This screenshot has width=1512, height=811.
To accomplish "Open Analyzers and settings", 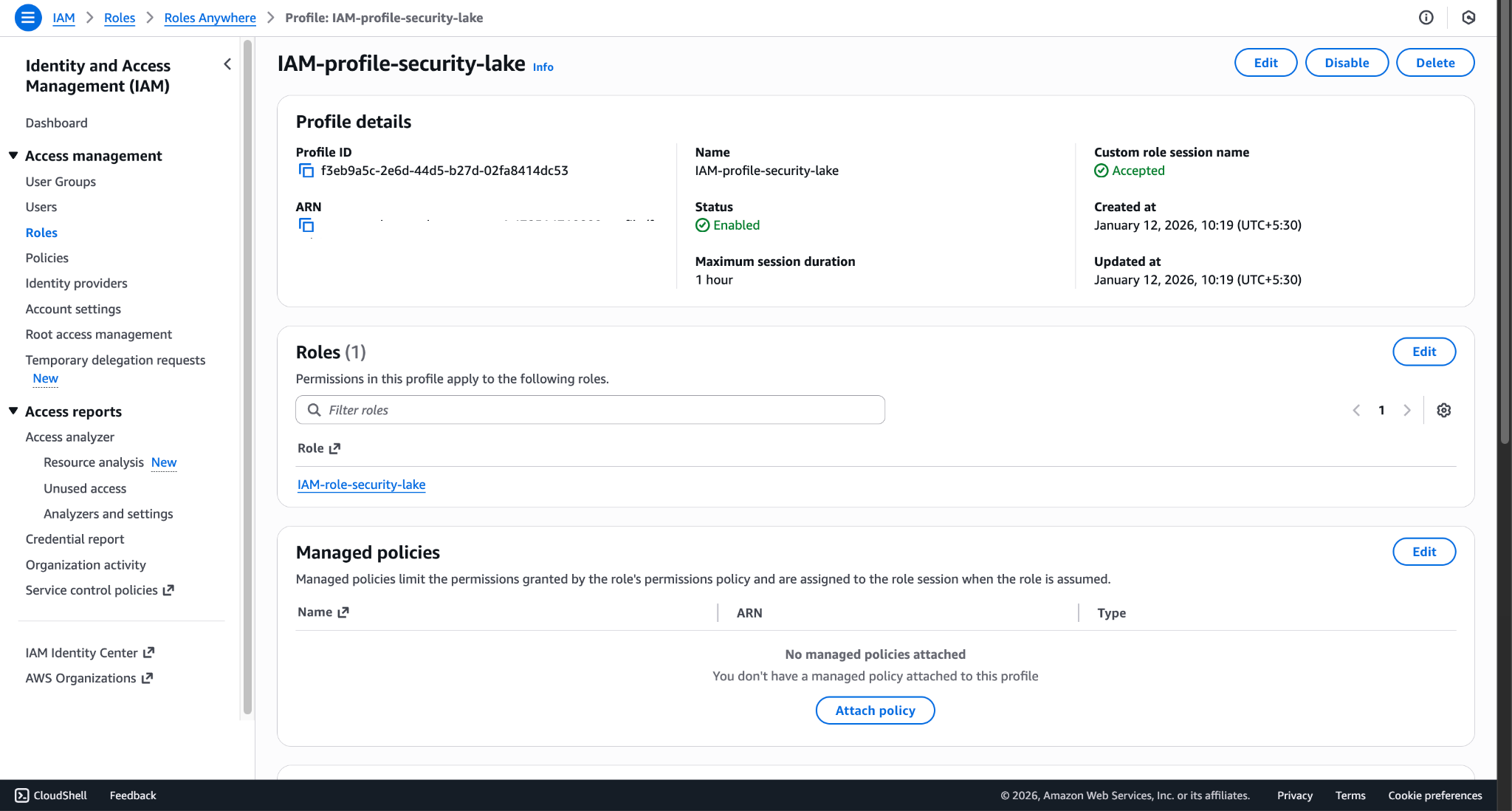I will 109,513.
